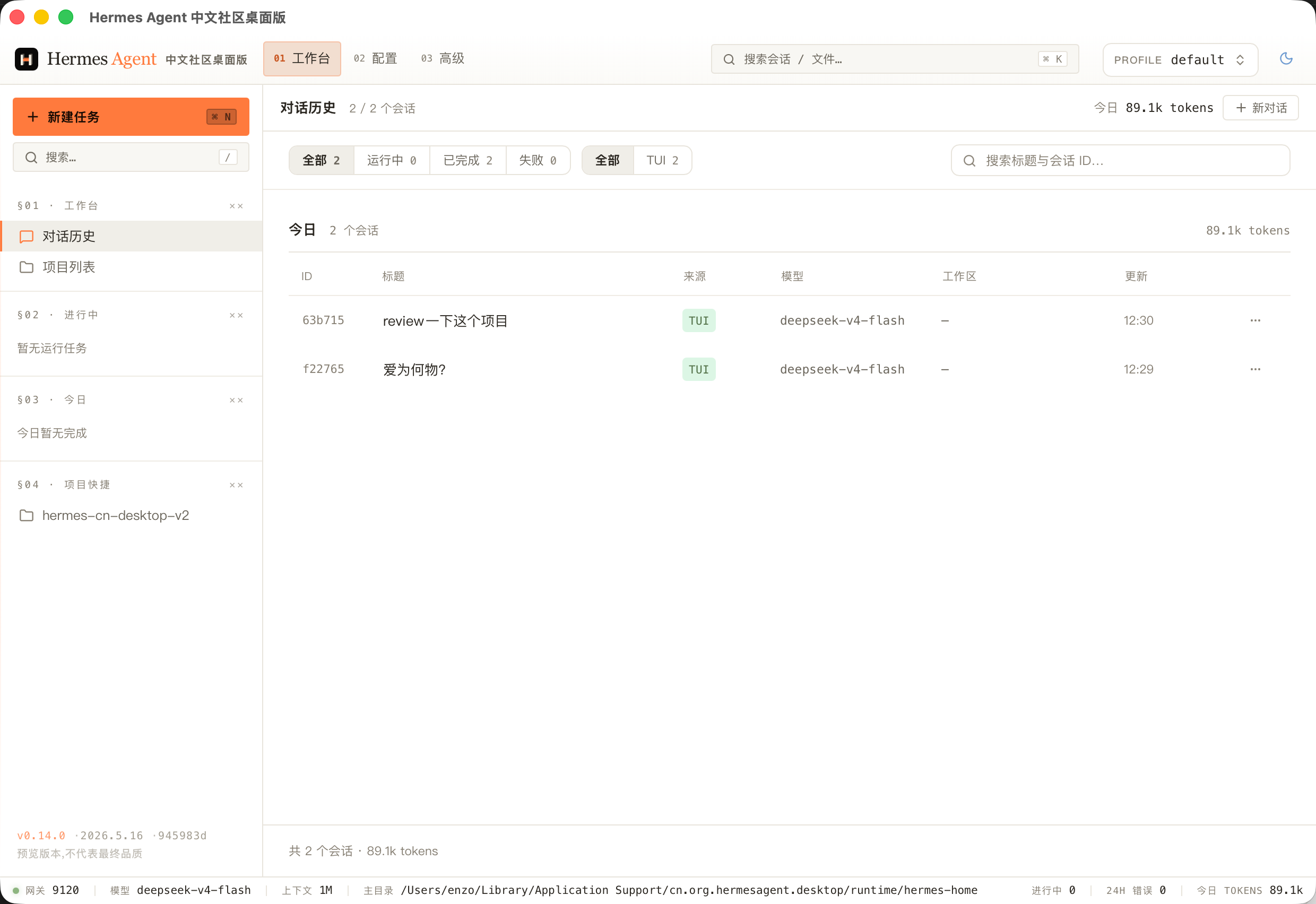Click the 来源 column header
Screen dimensions: 1316x904
coord(695,276)
